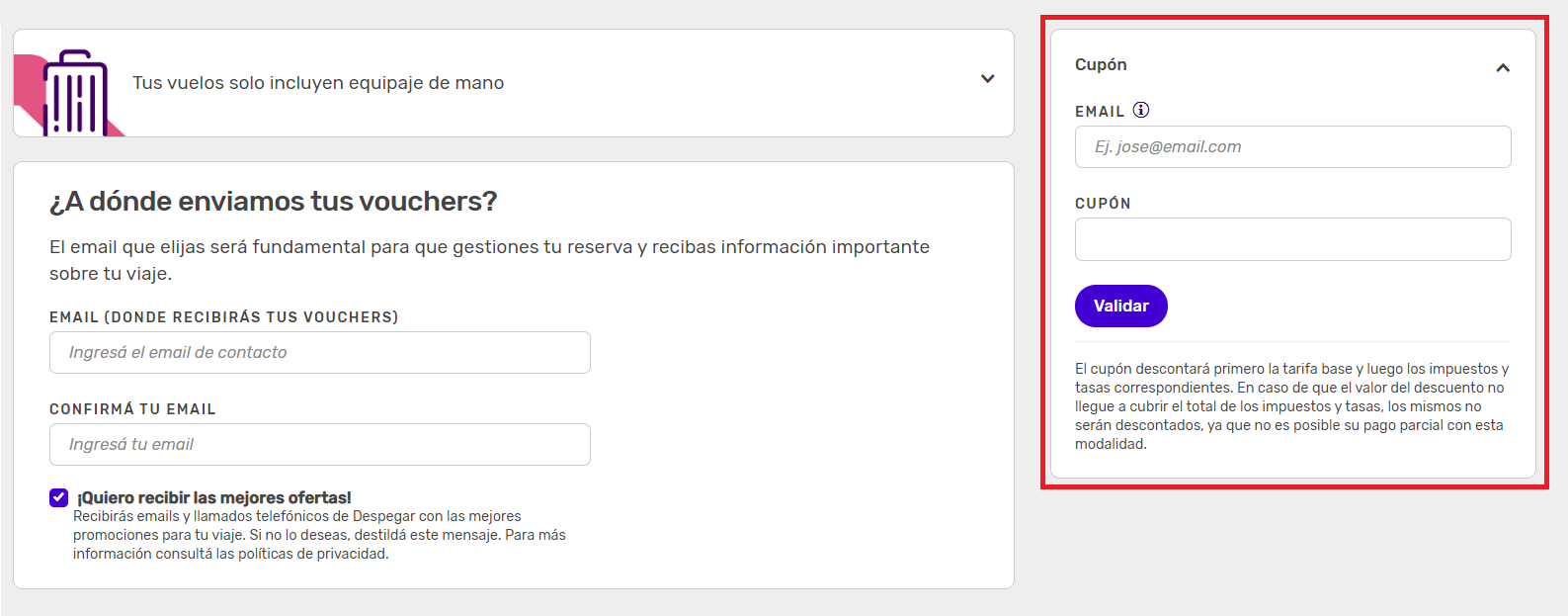Click the '¿A dónde enviamos tus vouchers?' heading
Image resolution: width=1568 pixels, height=616 pixels.
[274, 202]
